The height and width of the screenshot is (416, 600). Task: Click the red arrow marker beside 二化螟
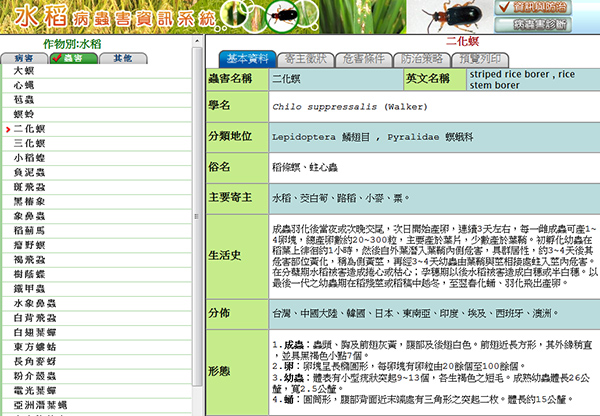(8, 130)
